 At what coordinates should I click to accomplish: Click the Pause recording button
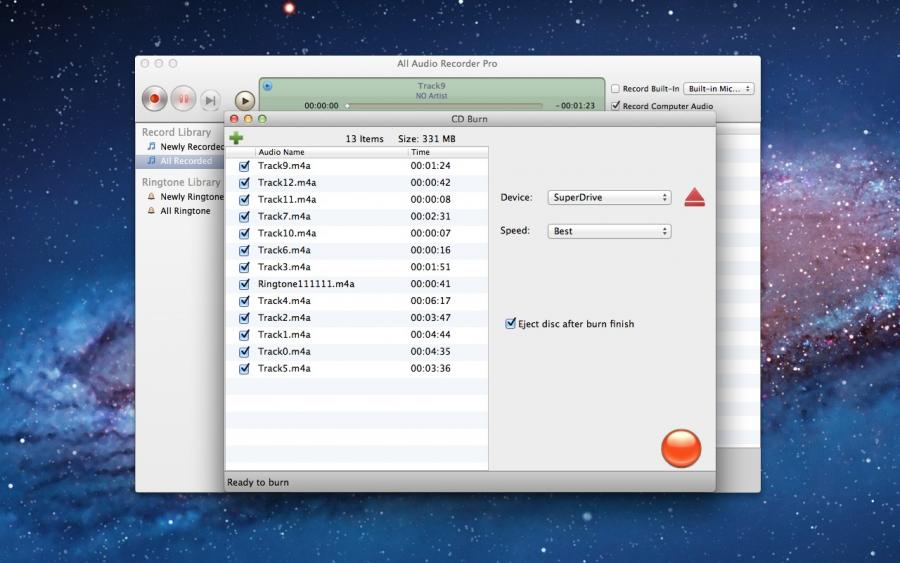pyautogui.click(x=183, y=99)
